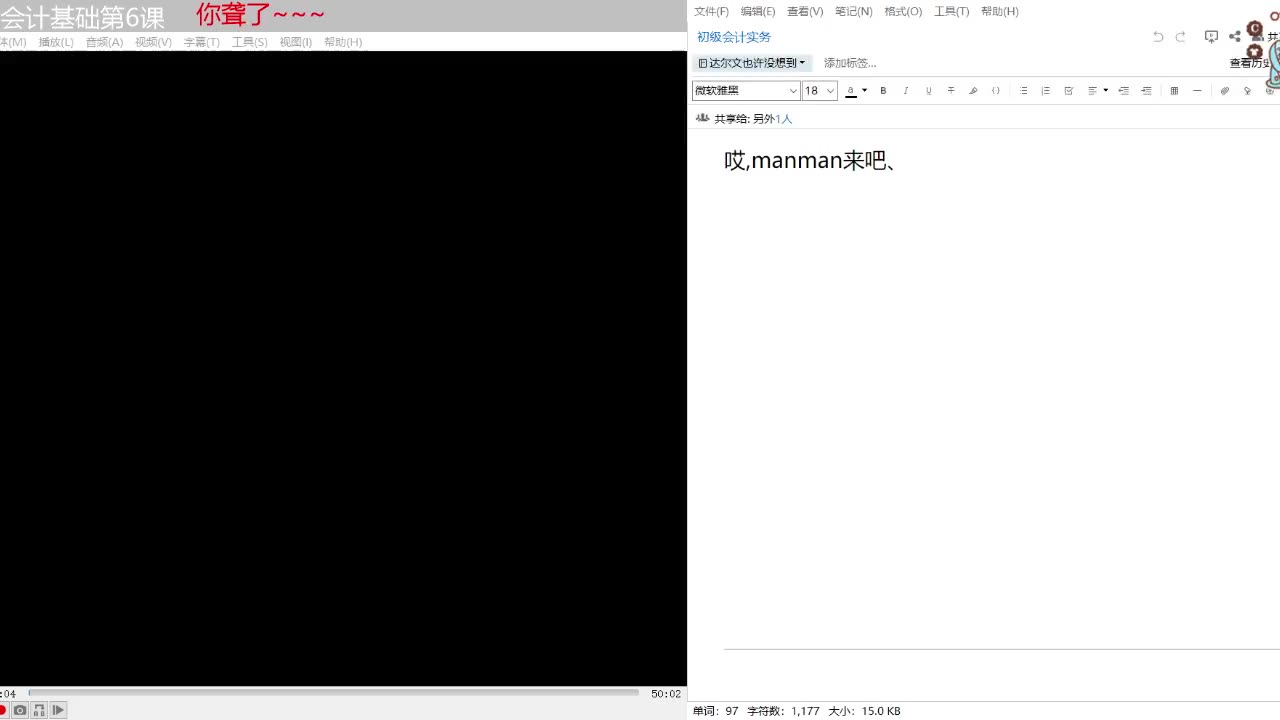Open the share icon options

1235,36
